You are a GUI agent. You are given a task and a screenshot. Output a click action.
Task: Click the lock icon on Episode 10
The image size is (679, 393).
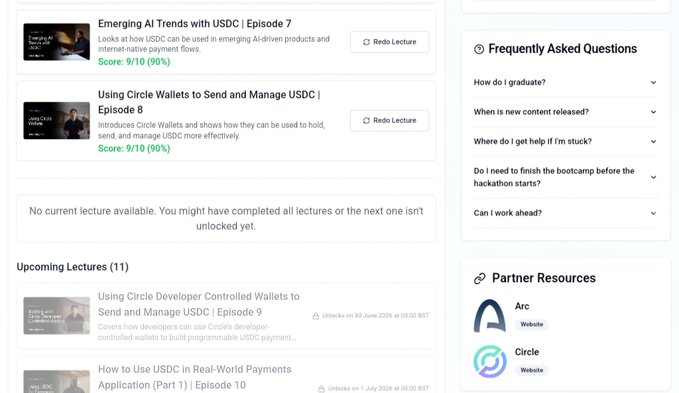pos(321,389)
